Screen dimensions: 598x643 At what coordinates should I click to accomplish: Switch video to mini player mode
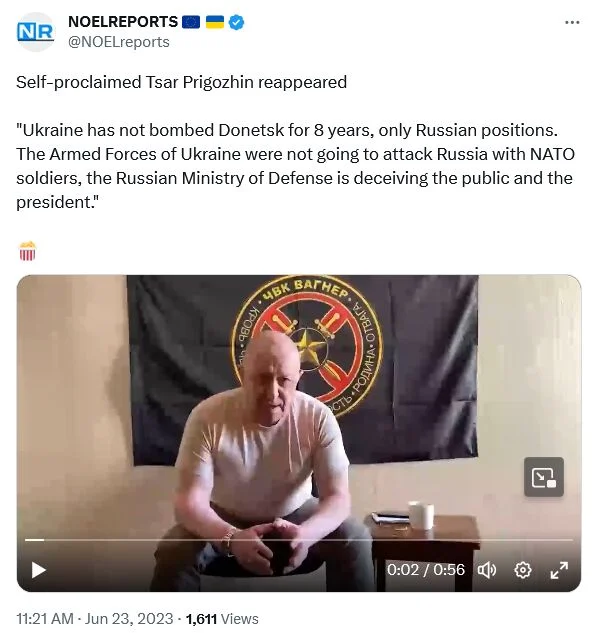coord(544,477)
